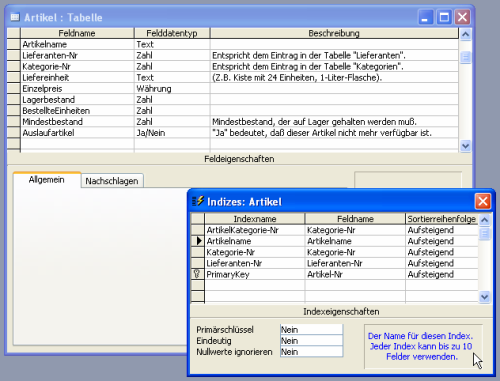The width and height of the screenshot is (500, 381).
Task: Click the Artikel-Nr field name in PrimaryKey row
Action: click(x=355, y=274)
